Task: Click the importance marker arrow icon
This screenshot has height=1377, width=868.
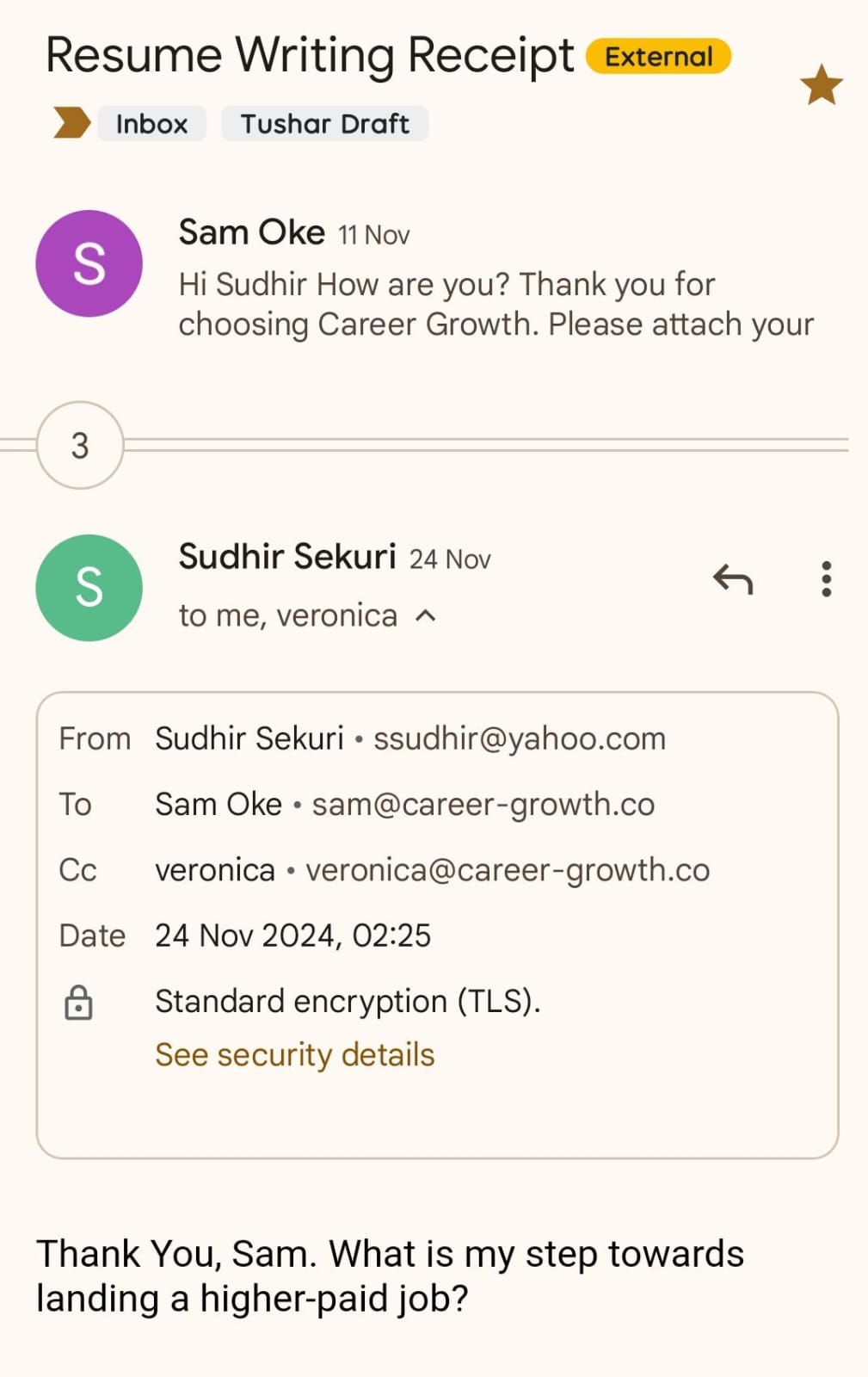Action: [71, 123]
